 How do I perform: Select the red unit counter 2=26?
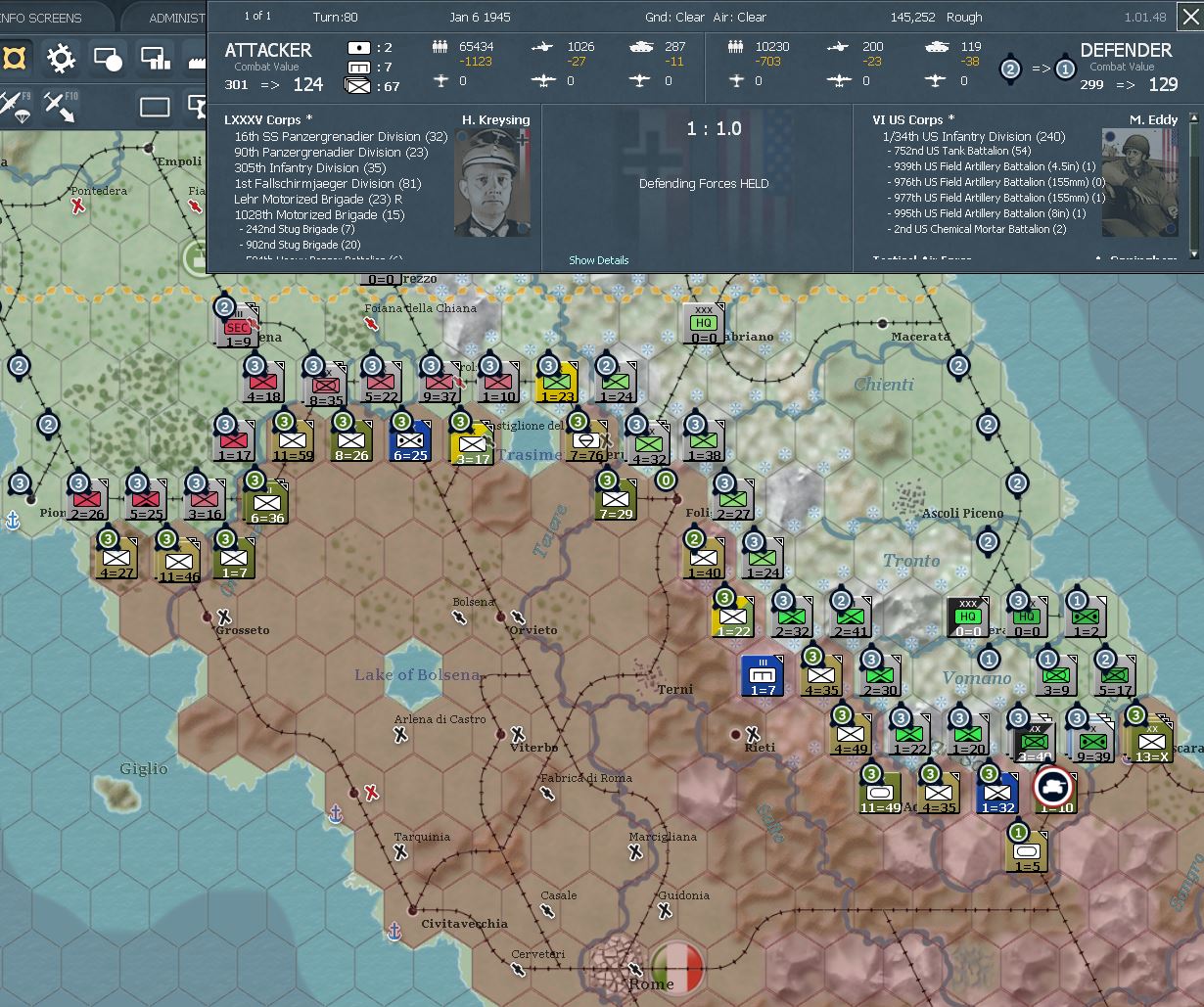pyautogui.click(x=87, y=500)
